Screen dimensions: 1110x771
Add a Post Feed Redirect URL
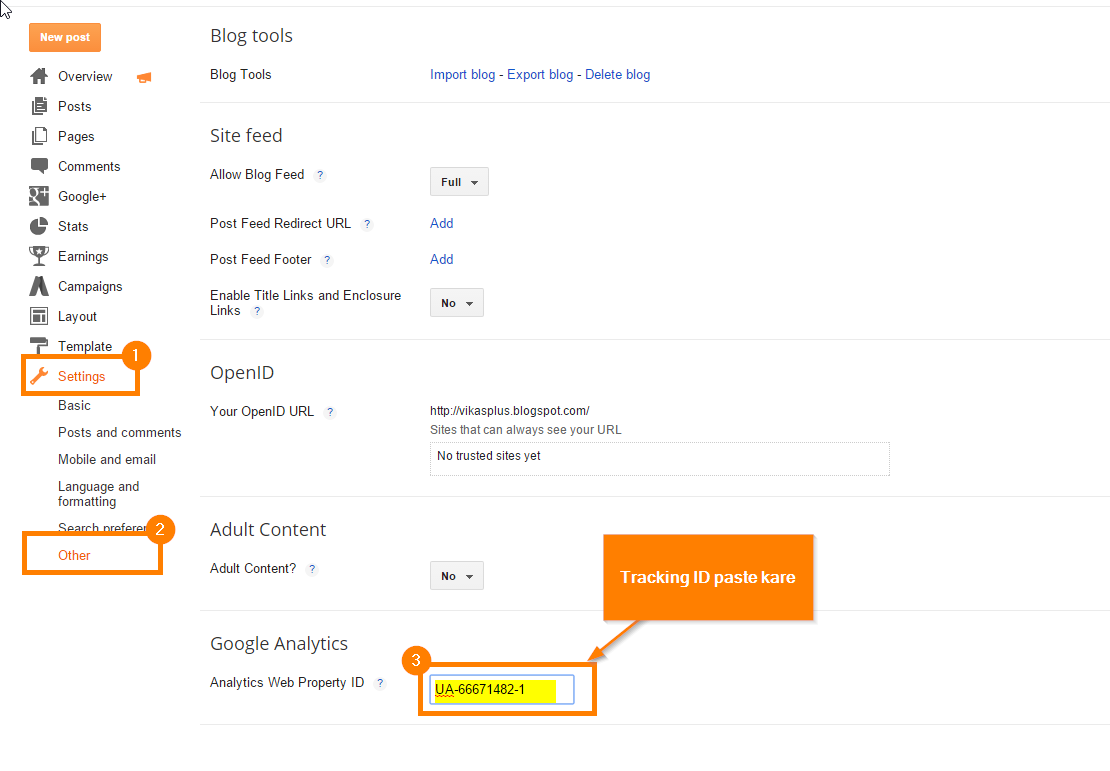click(x=442, y=223)
